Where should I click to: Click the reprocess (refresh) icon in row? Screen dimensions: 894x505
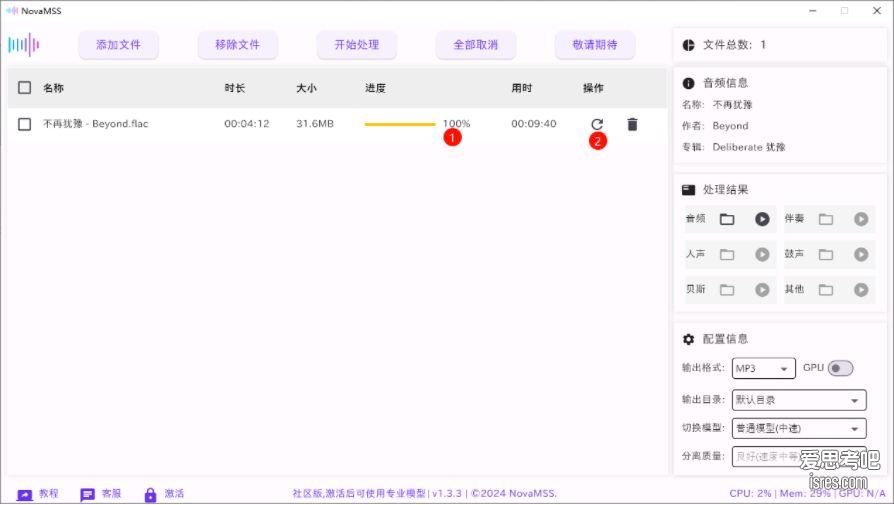click(x=597, y=124)
